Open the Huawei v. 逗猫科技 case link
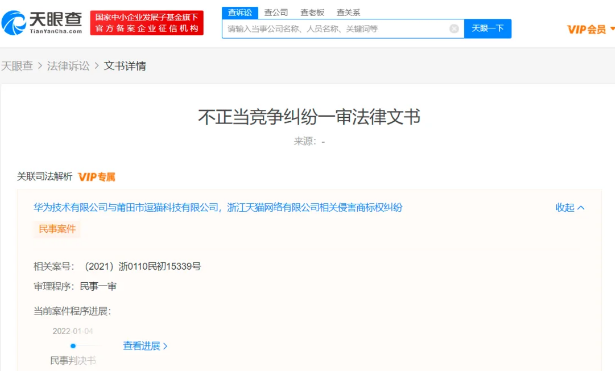The height and width of the screenshot is (371, 615). [x=218, y=207]
